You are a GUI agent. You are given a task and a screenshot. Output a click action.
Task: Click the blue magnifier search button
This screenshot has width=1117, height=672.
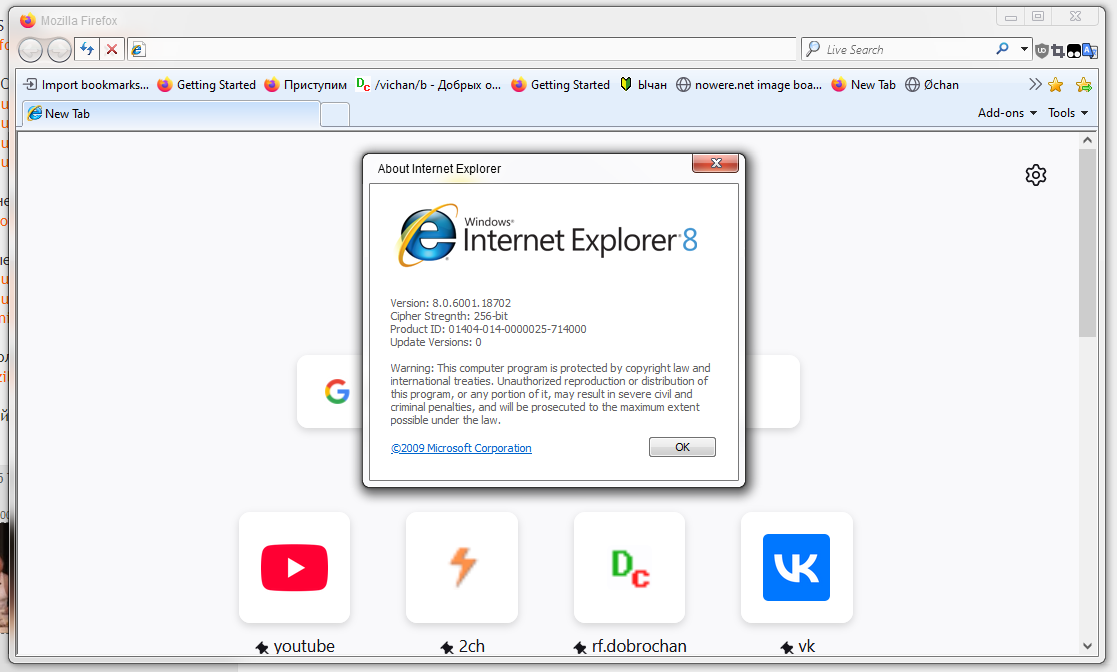coord(1002,49)
